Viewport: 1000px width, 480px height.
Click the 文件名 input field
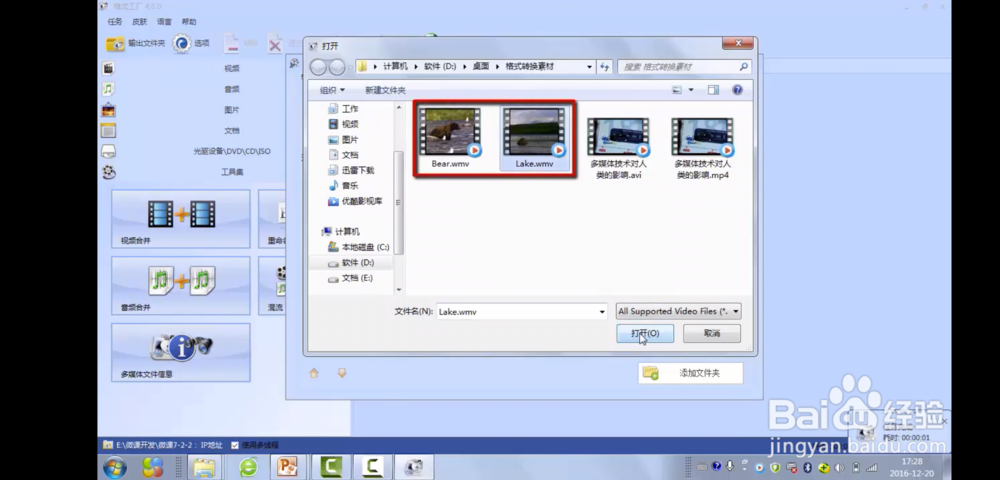pos(522,312)
